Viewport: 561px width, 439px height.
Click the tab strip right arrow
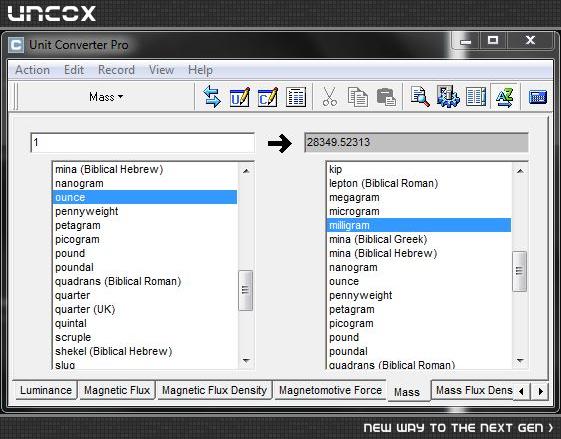(x=540, y=391)
